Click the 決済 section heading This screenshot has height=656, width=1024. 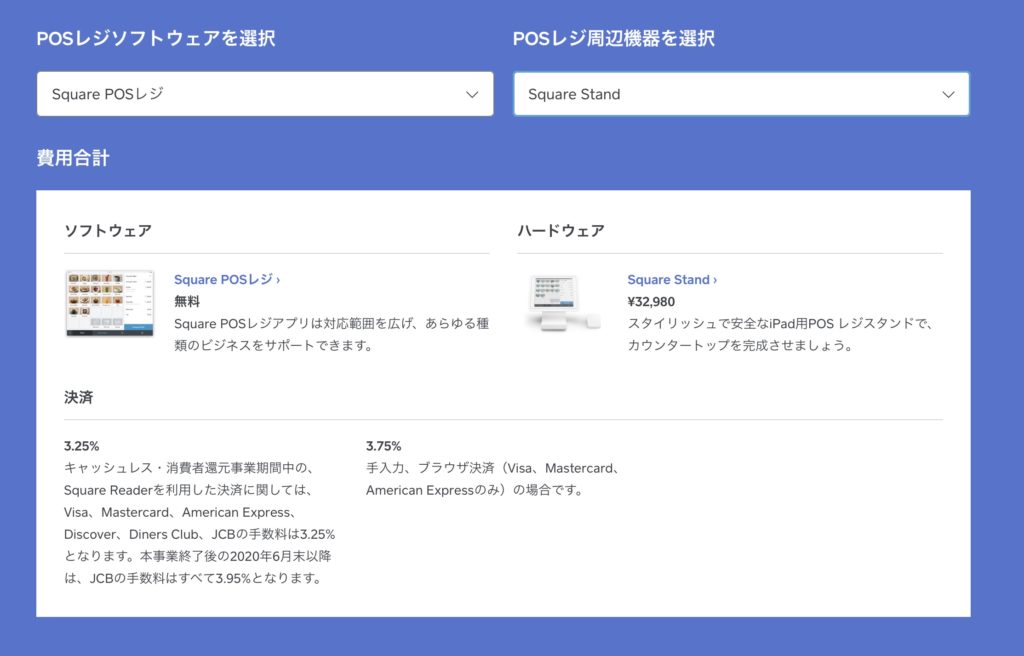(x=78, y=397)
